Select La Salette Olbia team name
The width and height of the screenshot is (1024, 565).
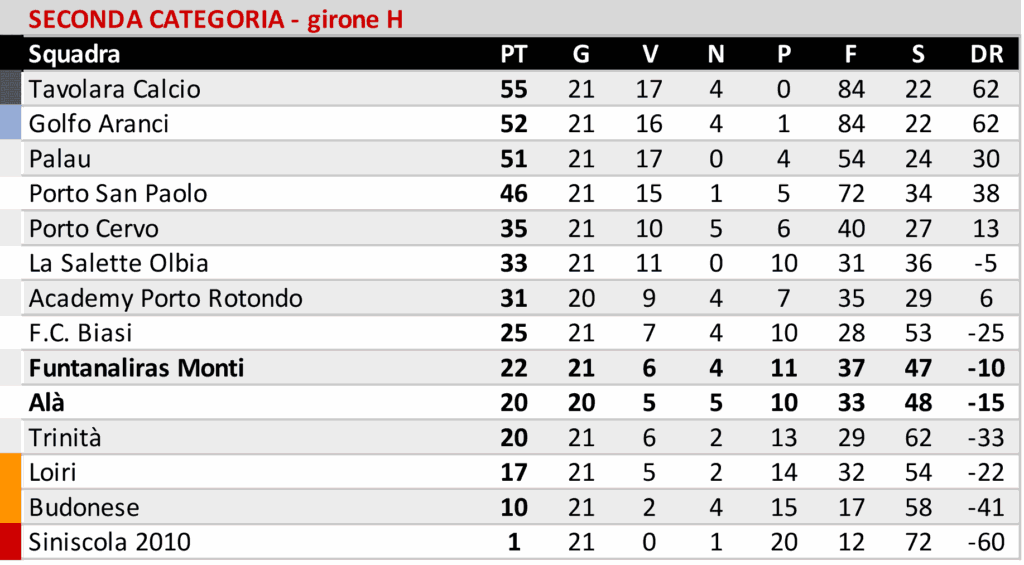(x=118, y=264)
